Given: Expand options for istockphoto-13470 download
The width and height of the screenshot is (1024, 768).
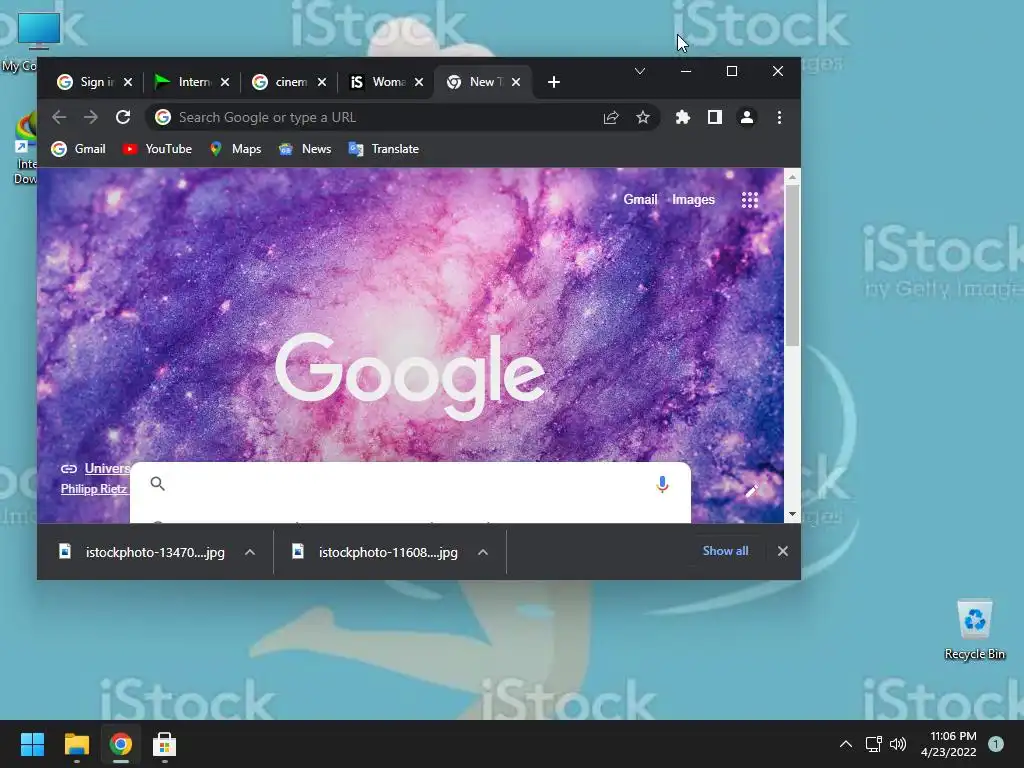Looking at the screenshot, I should (x=249, y=552).
